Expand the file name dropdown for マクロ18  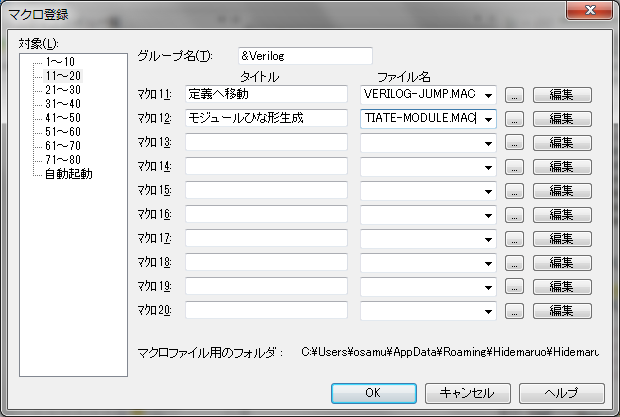pyautogui.click(x=488, y=262)
